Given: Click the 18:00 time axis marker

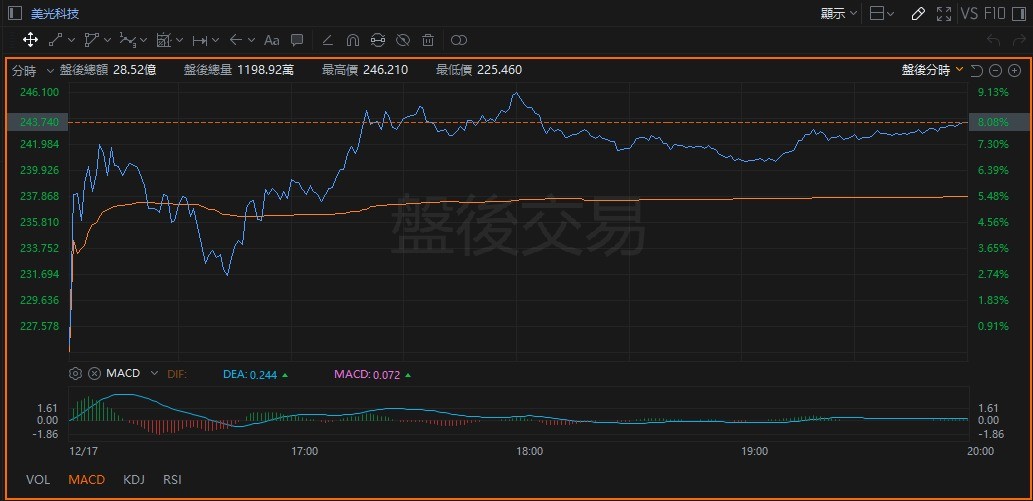Looking at the screenshot, I should [530, 452].
